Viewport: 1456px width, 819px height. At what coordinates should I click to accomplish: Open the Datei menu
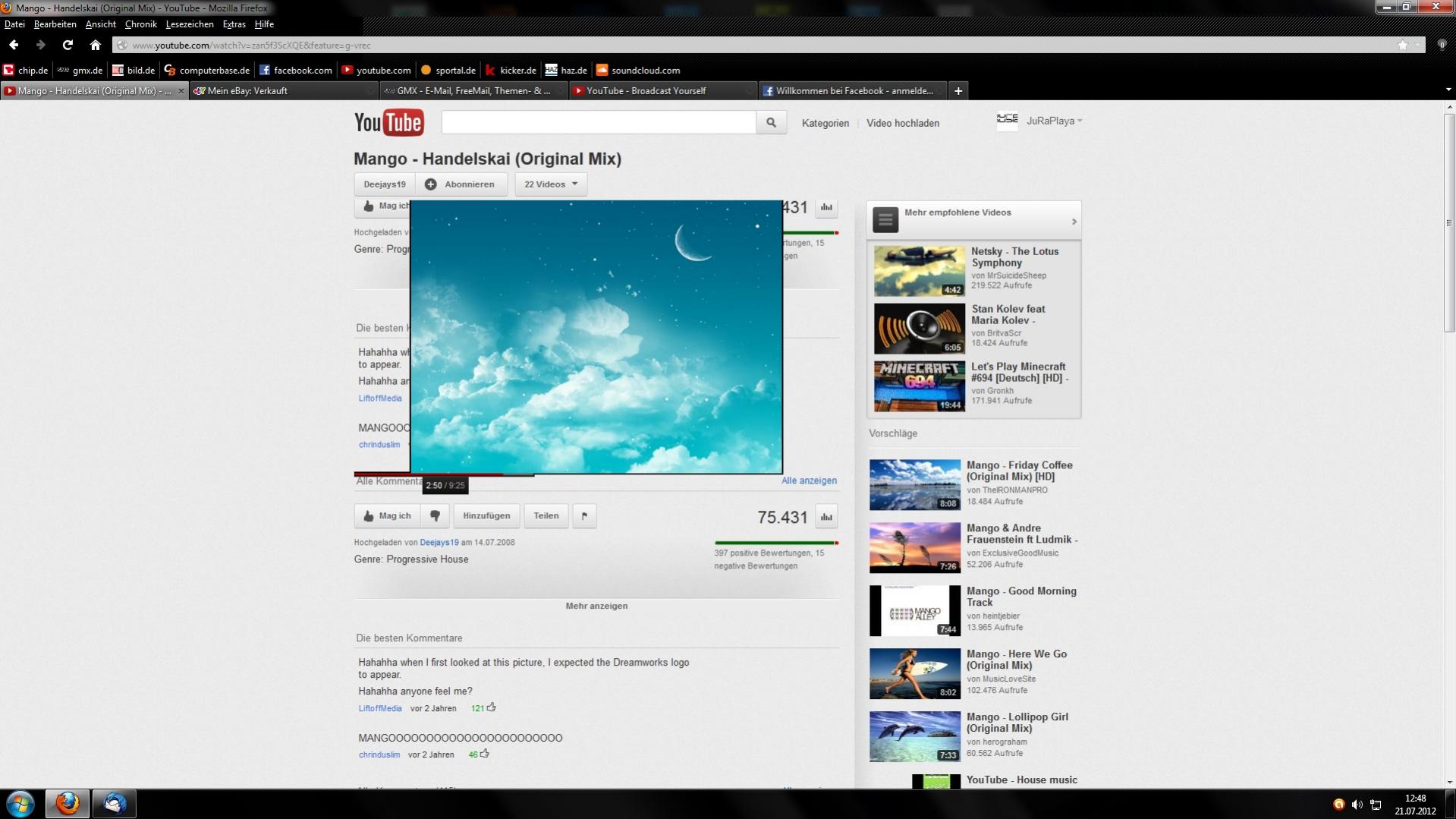point(14,24)
